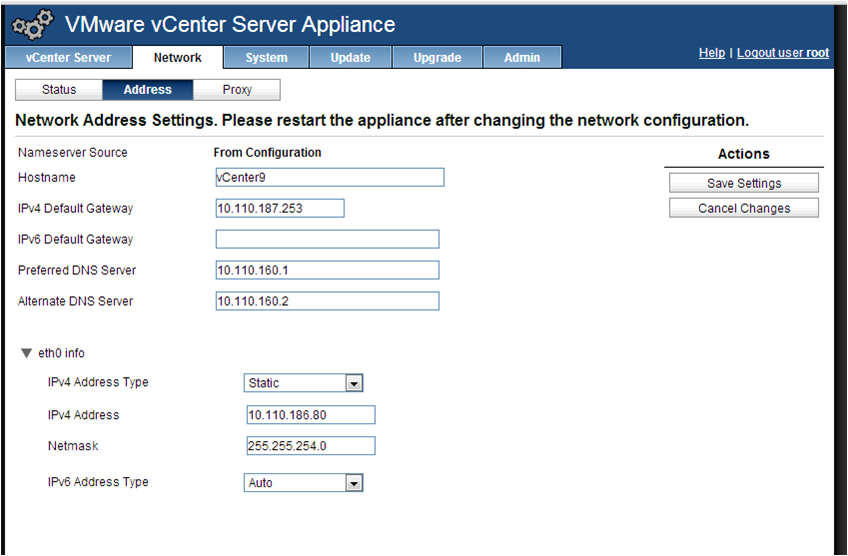This screenshot has height=556, width=848.
Task: Click the gears logo icon in header
Action: (x=33, y=24)
